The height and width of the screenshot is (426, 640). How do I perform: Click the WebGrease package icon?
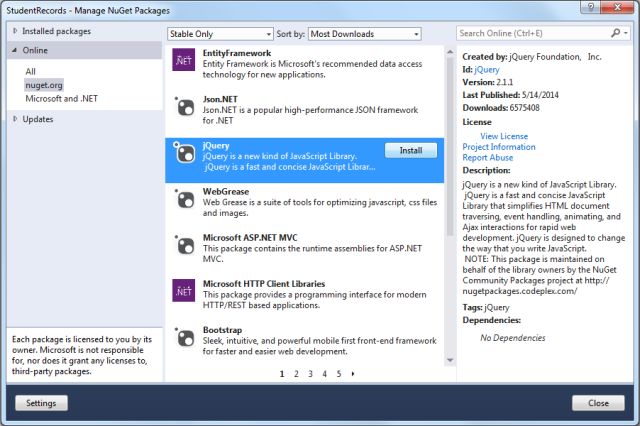[x=184, y=199]
